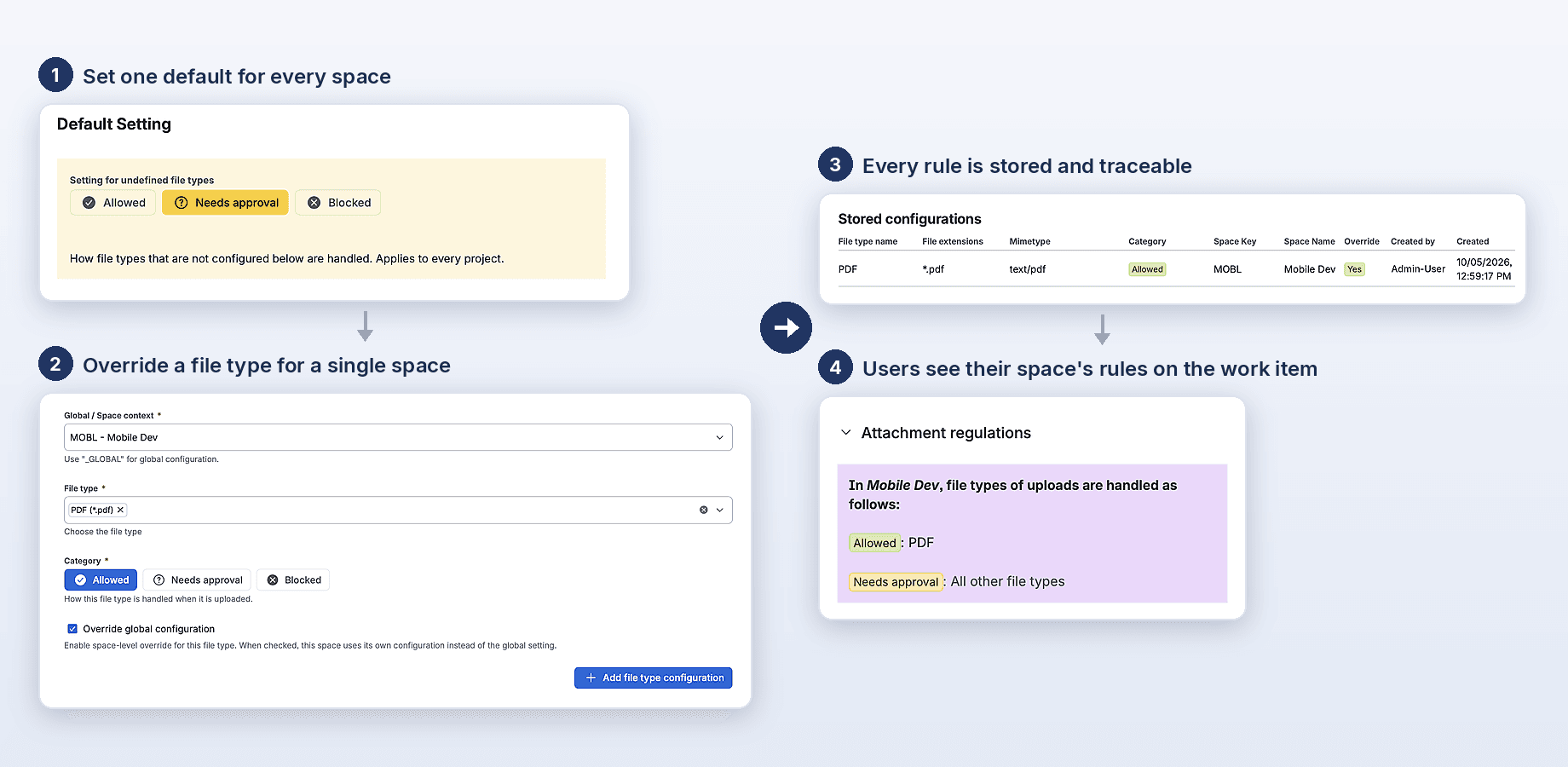Select Allowed under Category
Screen dimensions: 1568x767
101,580
